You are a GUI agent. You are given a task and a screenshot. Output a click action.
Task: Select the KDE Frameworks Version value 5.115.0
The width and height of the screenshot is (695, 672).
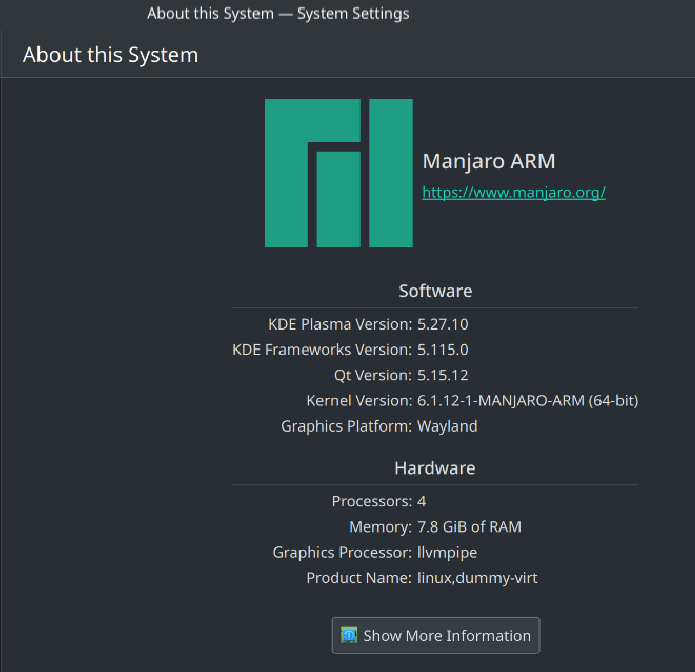(442, 349)
